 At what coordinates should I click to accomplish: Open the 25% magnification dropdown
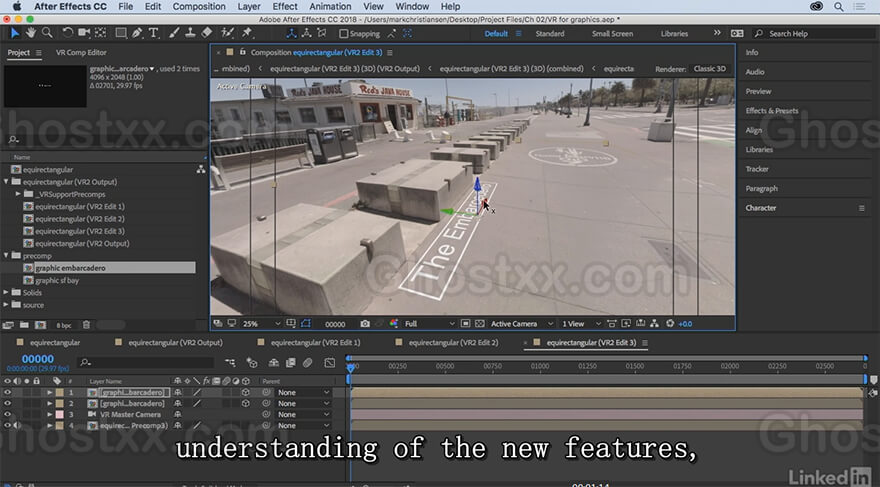pyautogui.click(x=262, y=324)
